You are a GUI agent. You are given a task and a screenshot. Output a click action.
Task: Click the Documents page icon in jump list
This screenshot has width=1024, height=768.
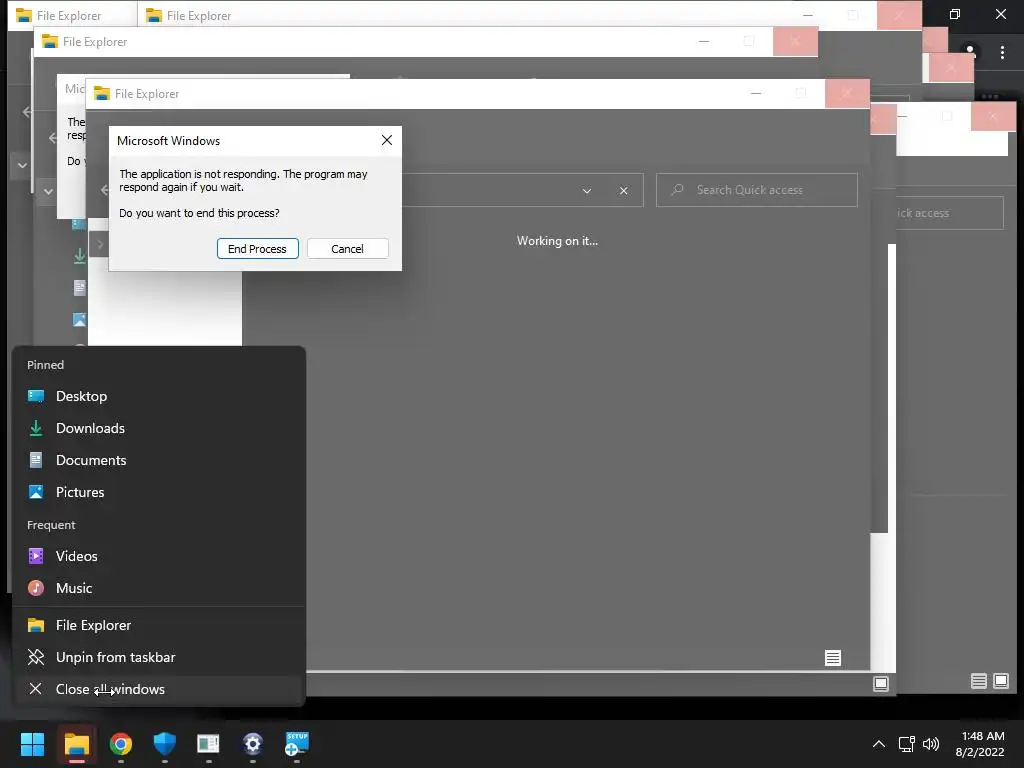(x=36, y=460)
